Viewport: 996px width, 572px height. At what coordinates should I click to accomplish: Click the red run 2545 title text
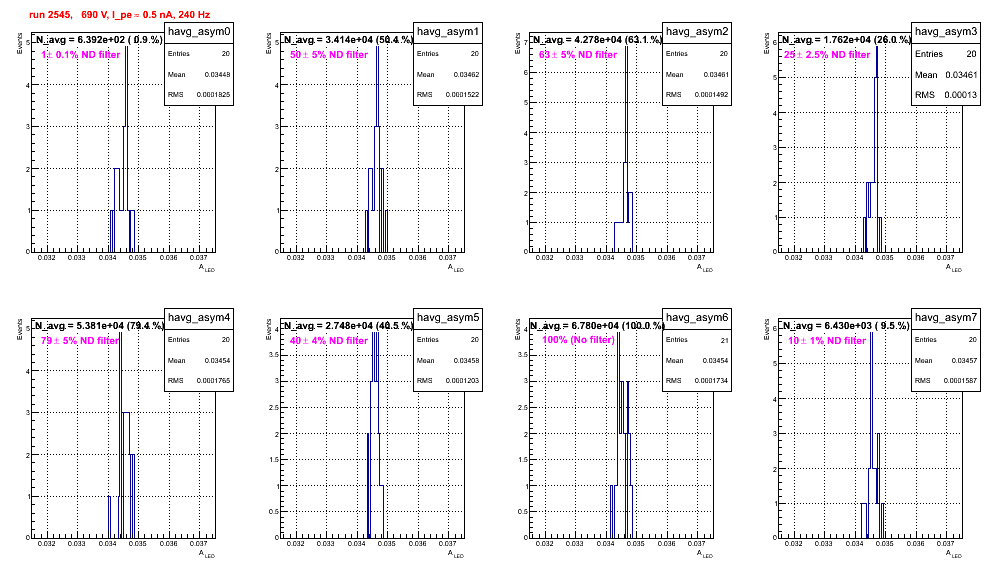[119, 15]
